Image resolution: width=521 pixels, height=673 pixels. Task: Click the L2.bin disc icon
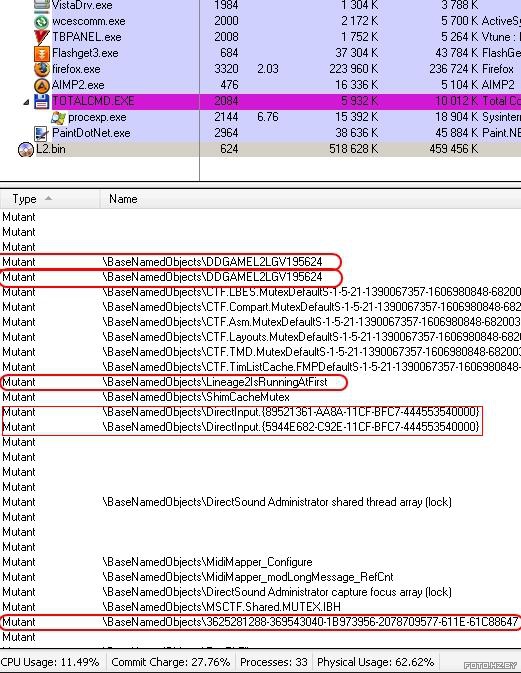pos(26,149)
